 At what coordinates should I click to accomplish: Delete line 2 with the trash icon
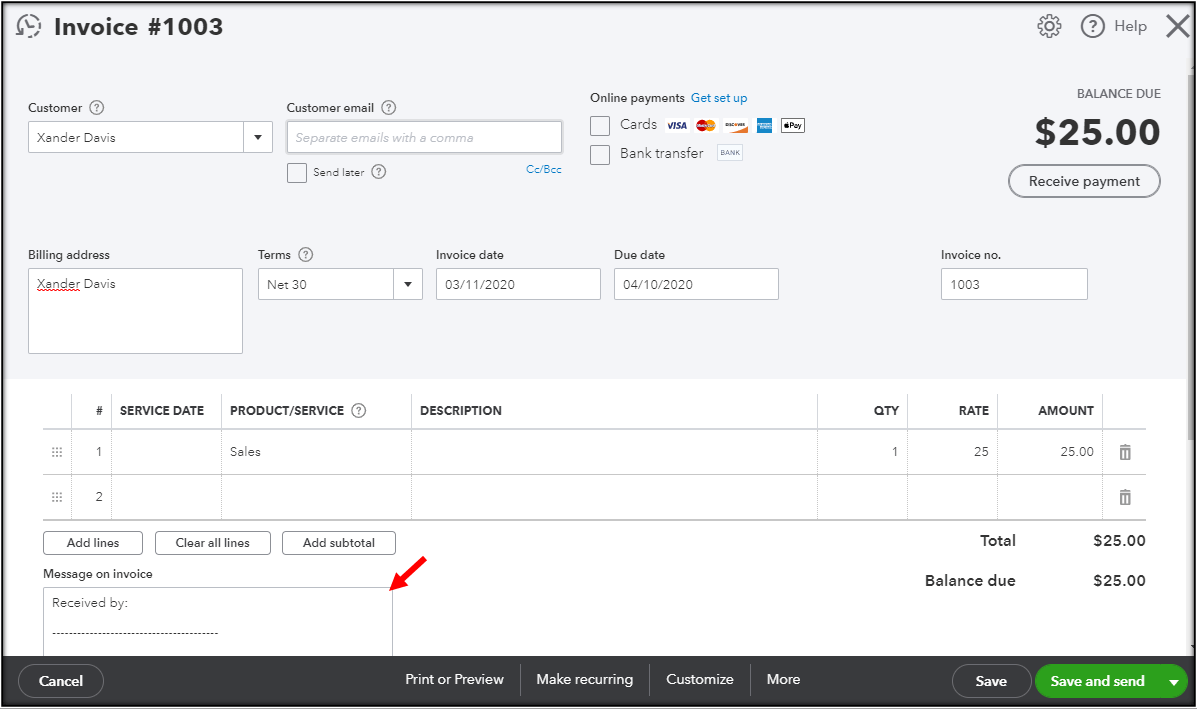pos(1124,498)
